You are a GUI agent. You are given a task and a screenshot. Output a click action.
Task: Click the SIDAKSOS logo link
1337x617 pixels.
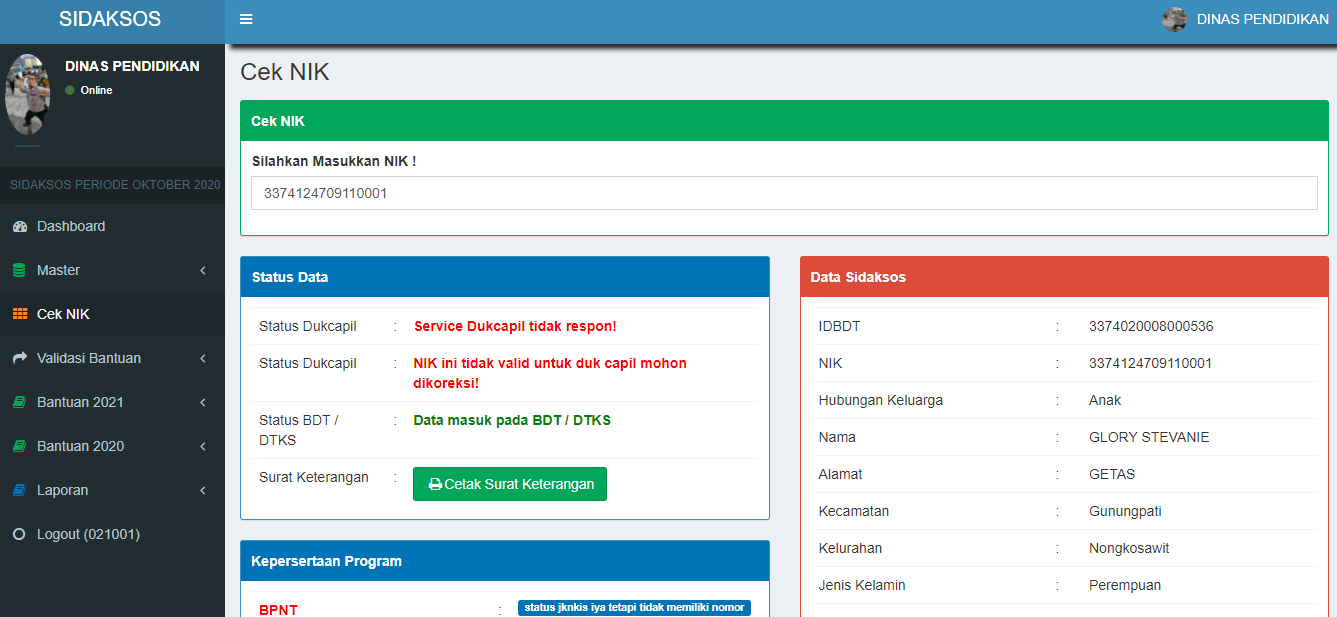[110, 19]
